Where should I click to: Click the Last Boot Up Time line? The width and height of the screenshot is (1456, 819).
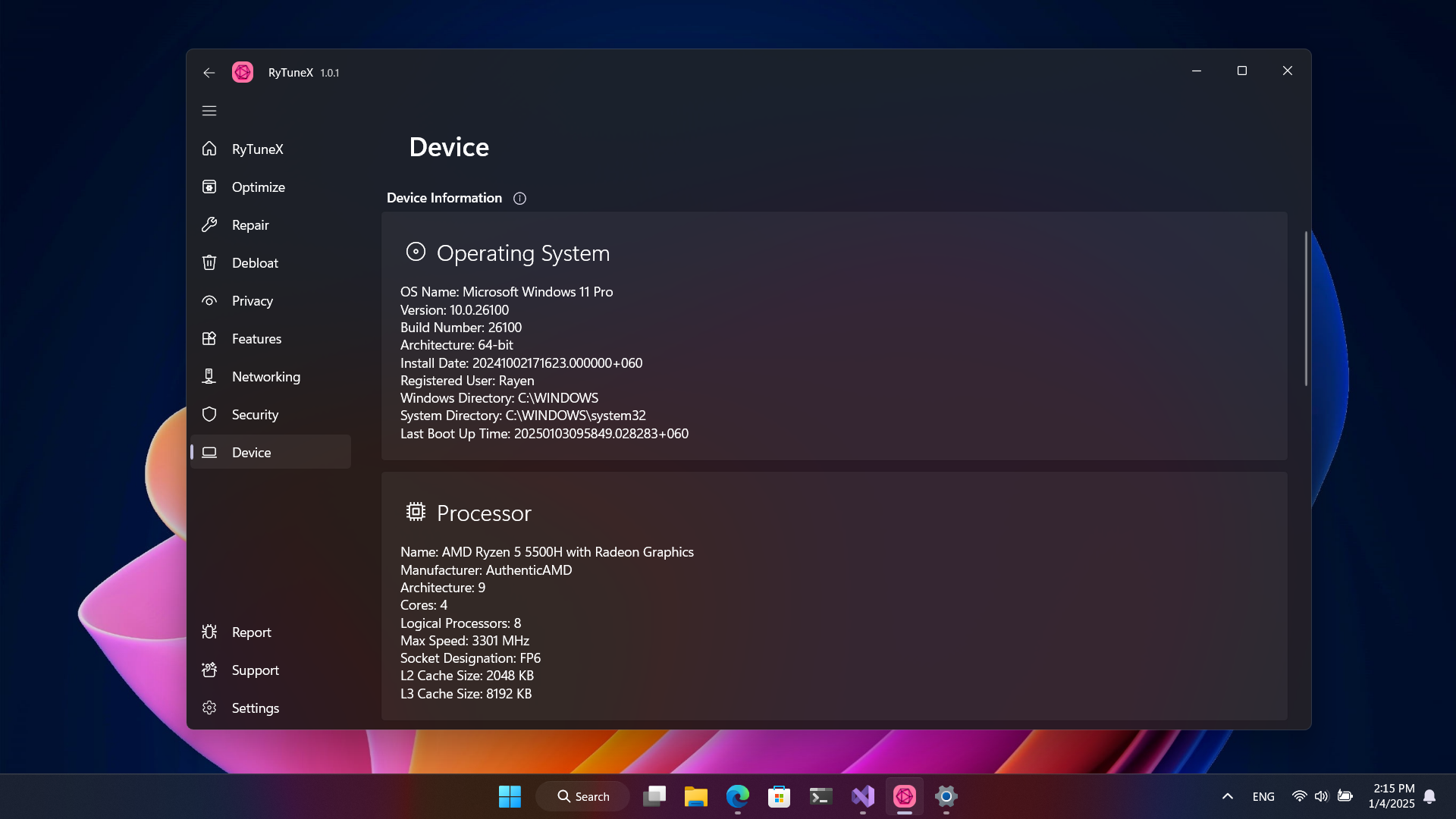544,434
